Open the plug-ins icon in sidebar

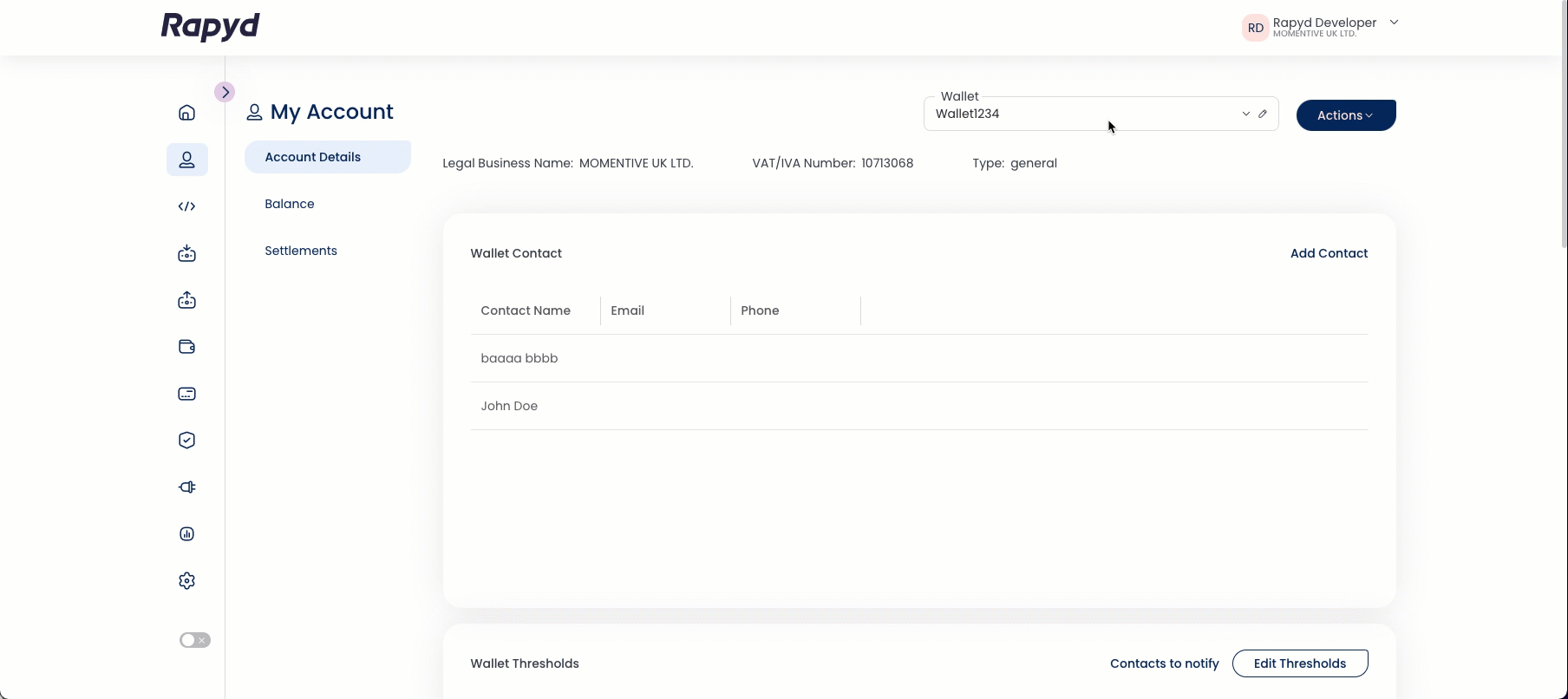tap(186, 487)
